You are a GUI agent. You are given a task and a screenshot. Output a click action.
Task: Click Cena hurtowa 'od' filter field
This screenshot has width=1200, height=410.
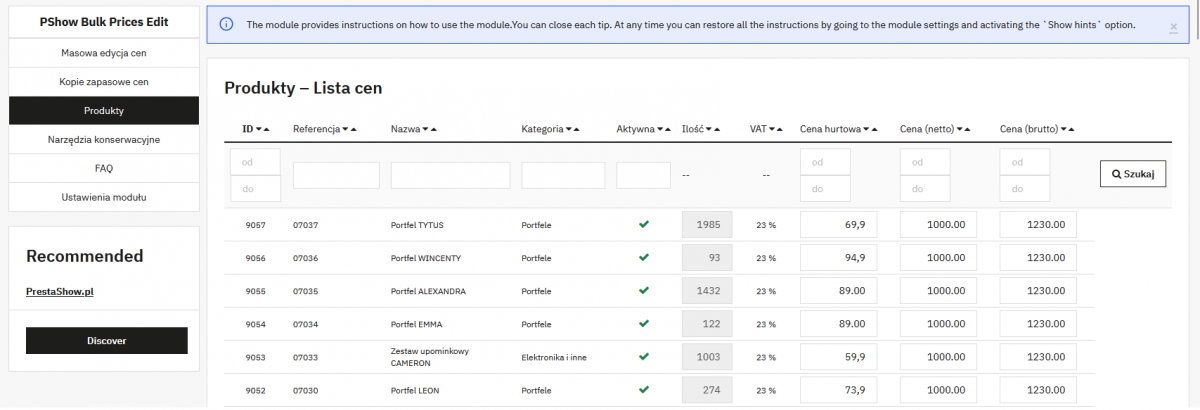point(825,162)
